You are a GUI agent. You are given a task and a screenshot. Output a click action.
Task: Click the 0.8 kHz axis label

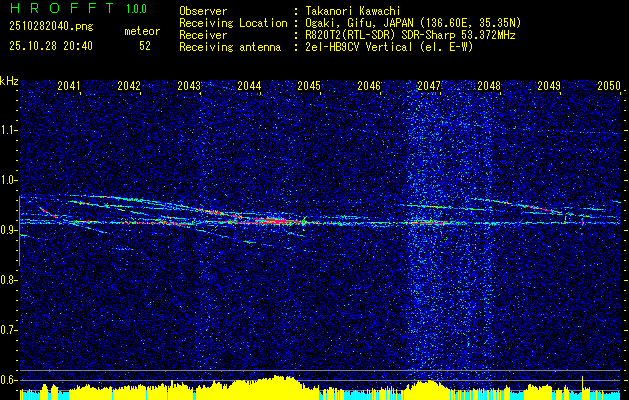pos(8,280)
